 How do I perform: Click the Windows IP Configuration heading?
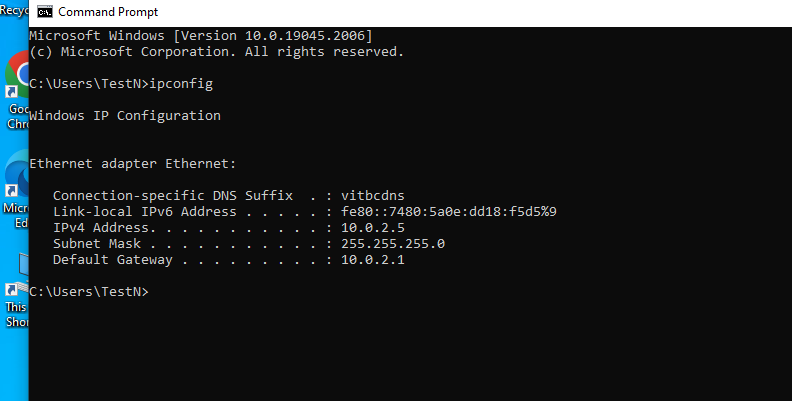click(x=125, y=115)
